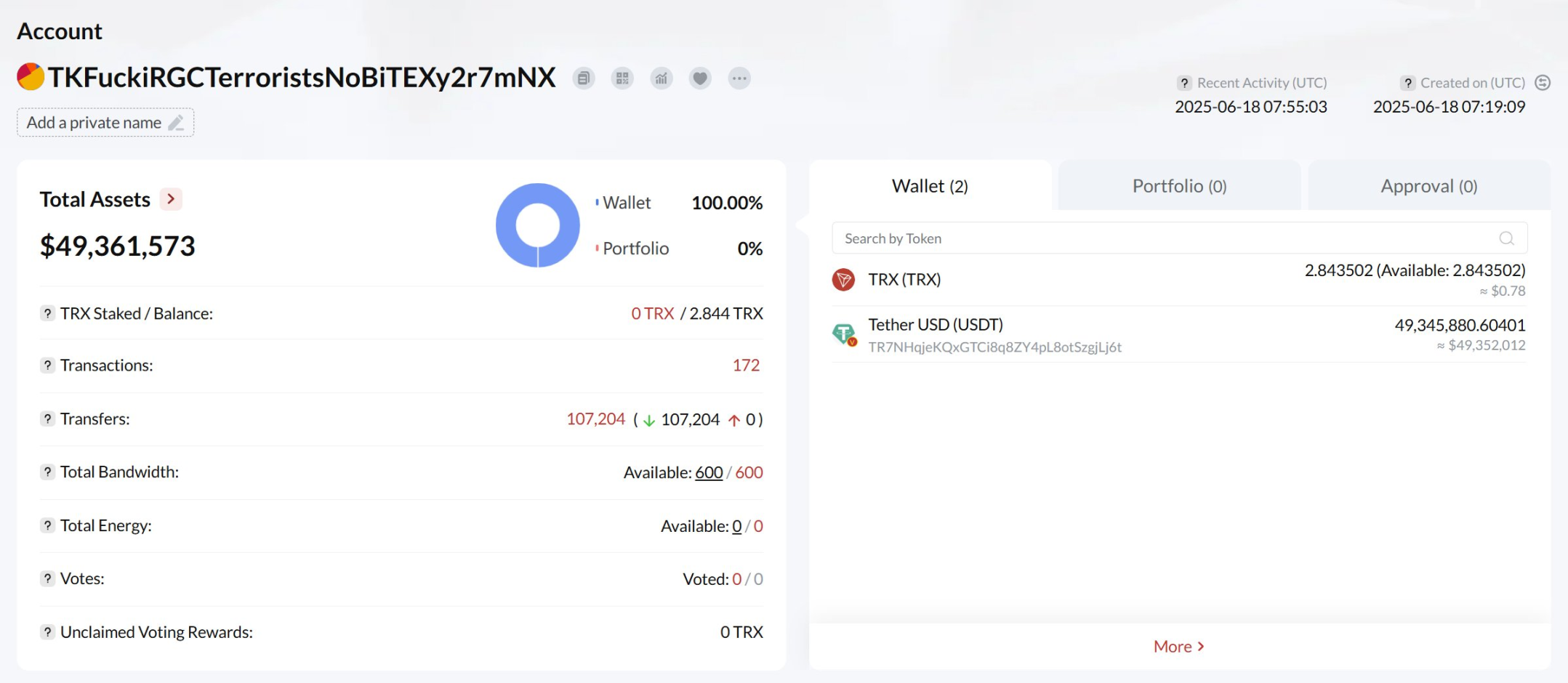
Task: Favorite this account with the heart icon
Action: [700, 78]
